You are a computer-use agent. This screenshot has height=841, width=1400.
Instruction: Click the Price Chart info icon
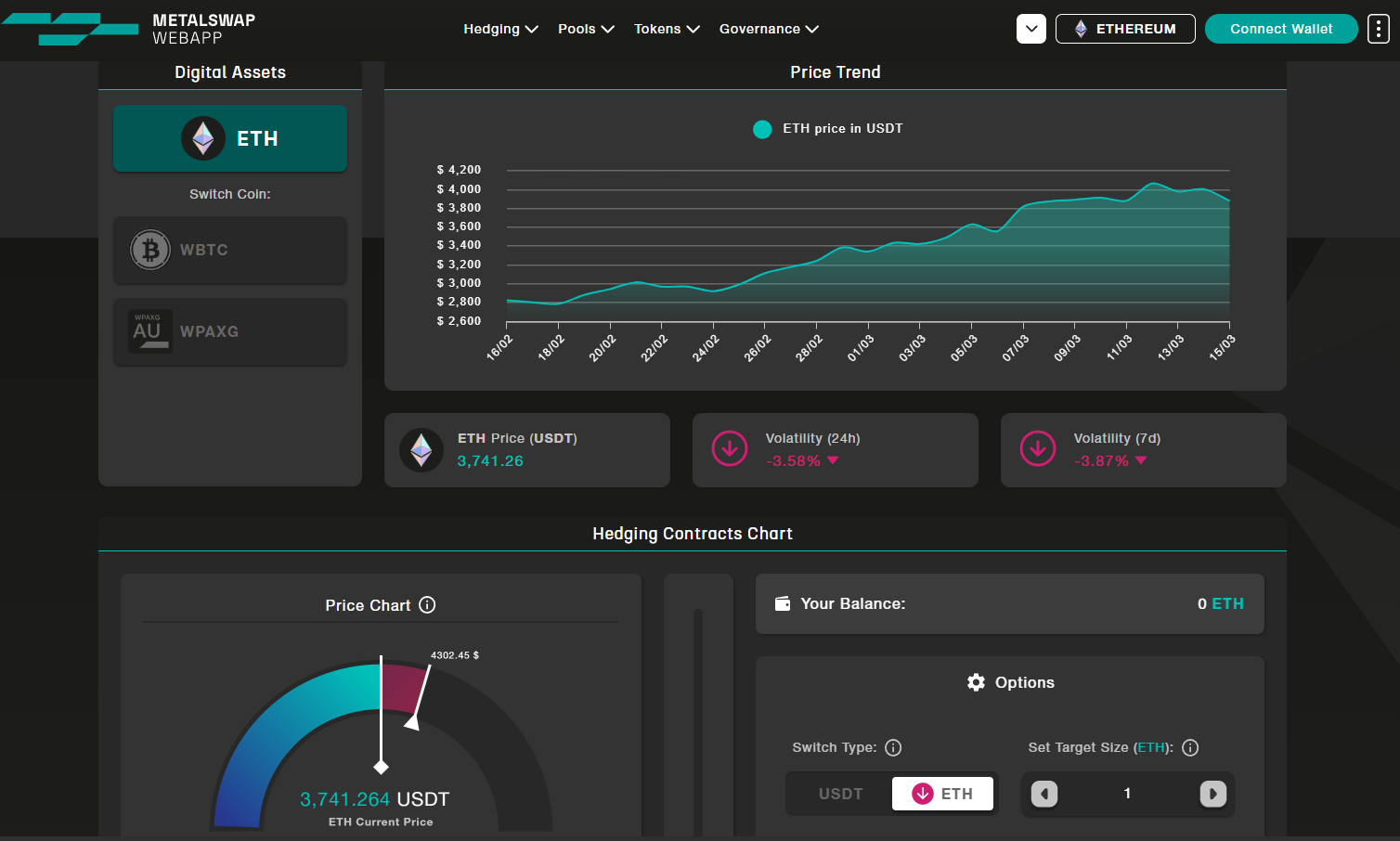(427, 605)
